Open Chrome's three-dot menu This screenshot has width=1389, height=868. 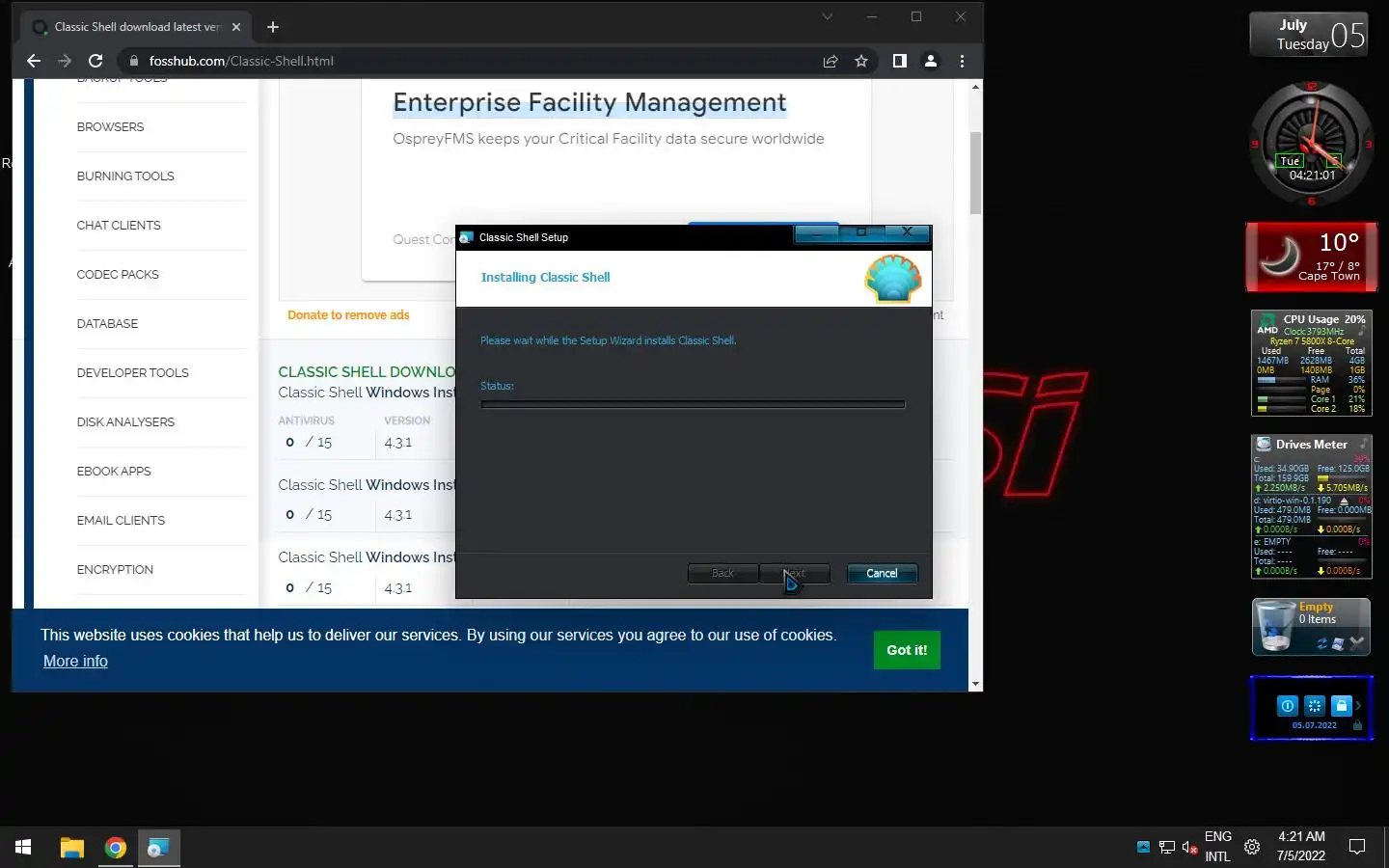(x=962, y=61)
